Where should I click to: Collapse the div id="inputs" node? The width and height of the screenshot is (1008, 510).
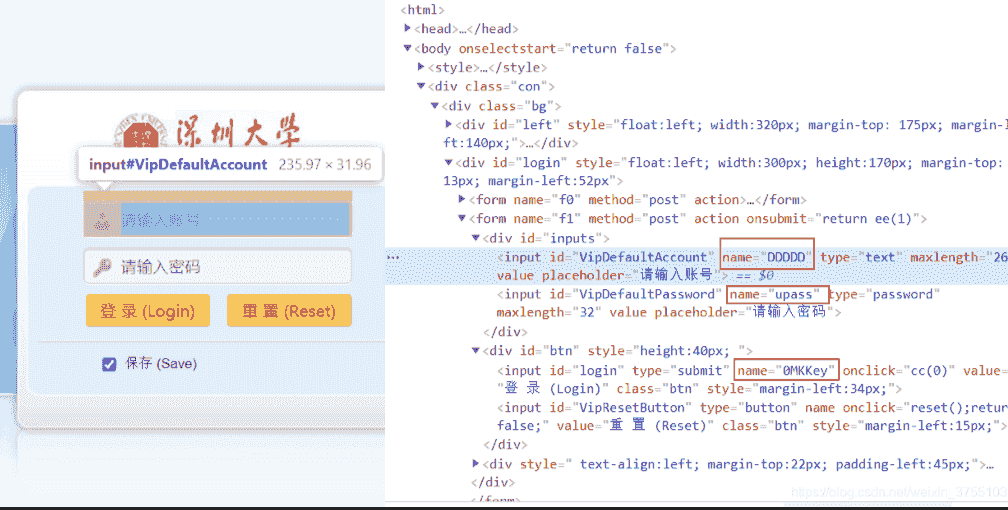coord(475,238)
